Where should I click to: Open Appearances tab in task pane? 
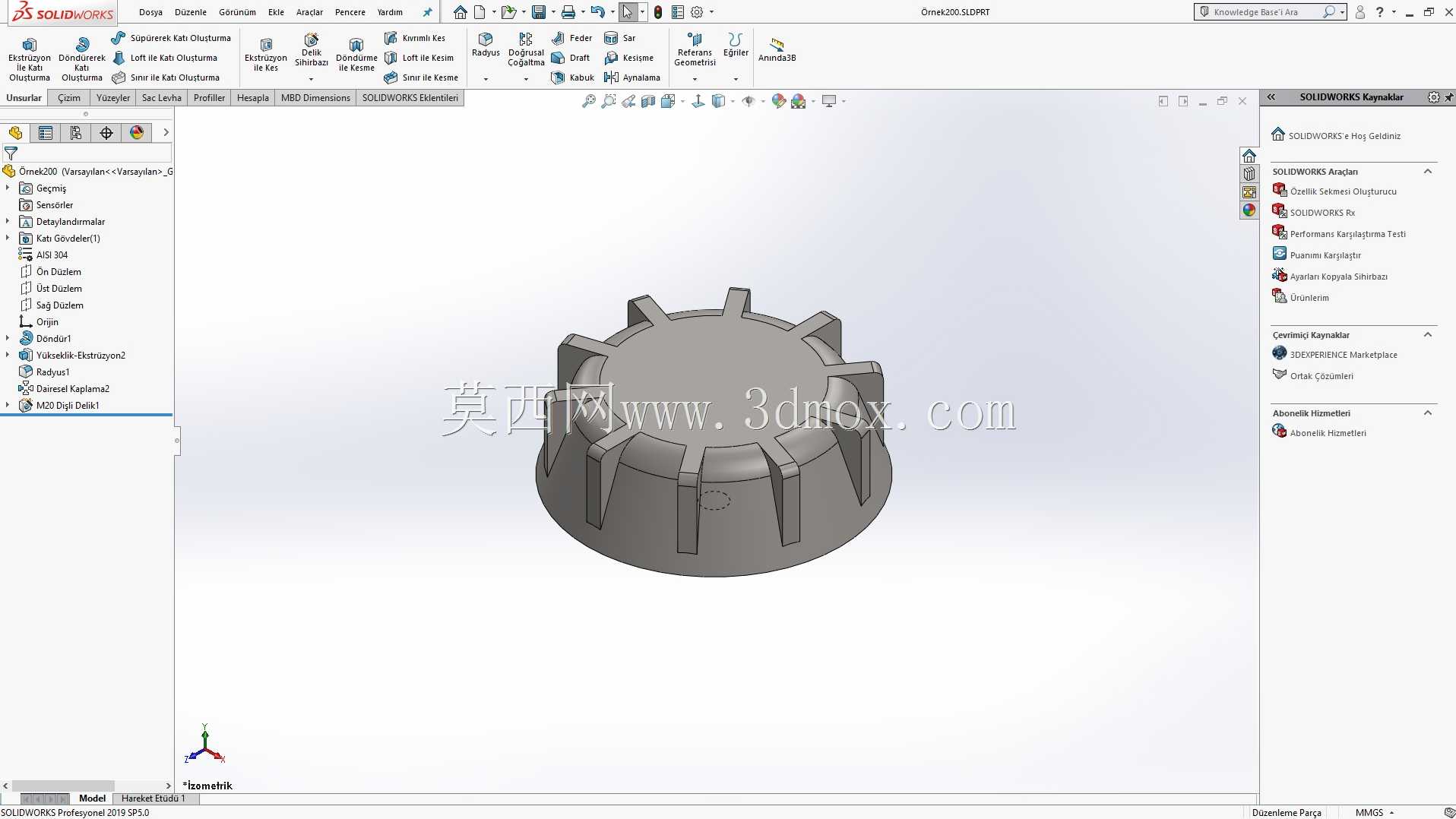[1249, 210]
